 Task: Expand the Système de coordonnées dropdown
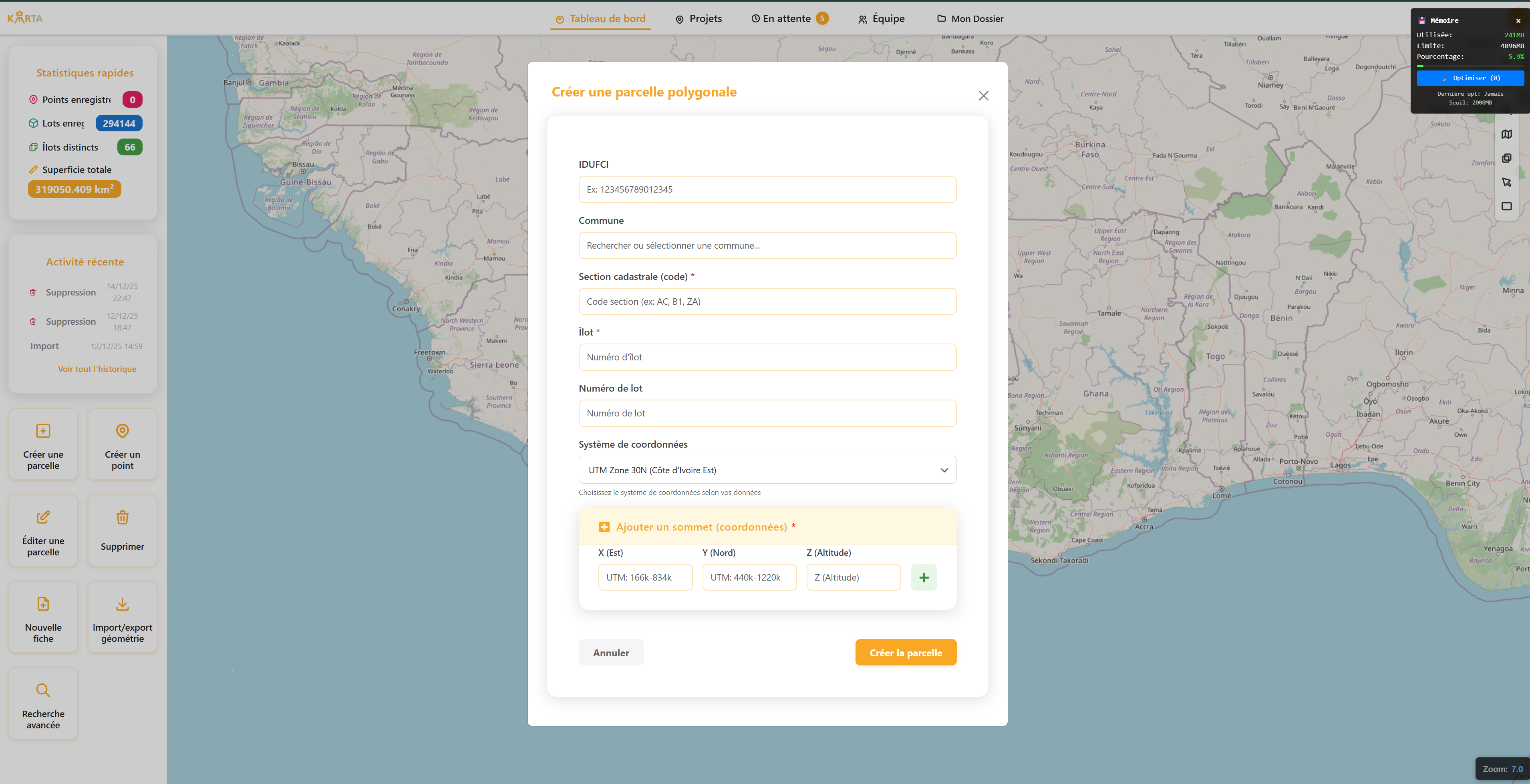(x=767, y=470)
